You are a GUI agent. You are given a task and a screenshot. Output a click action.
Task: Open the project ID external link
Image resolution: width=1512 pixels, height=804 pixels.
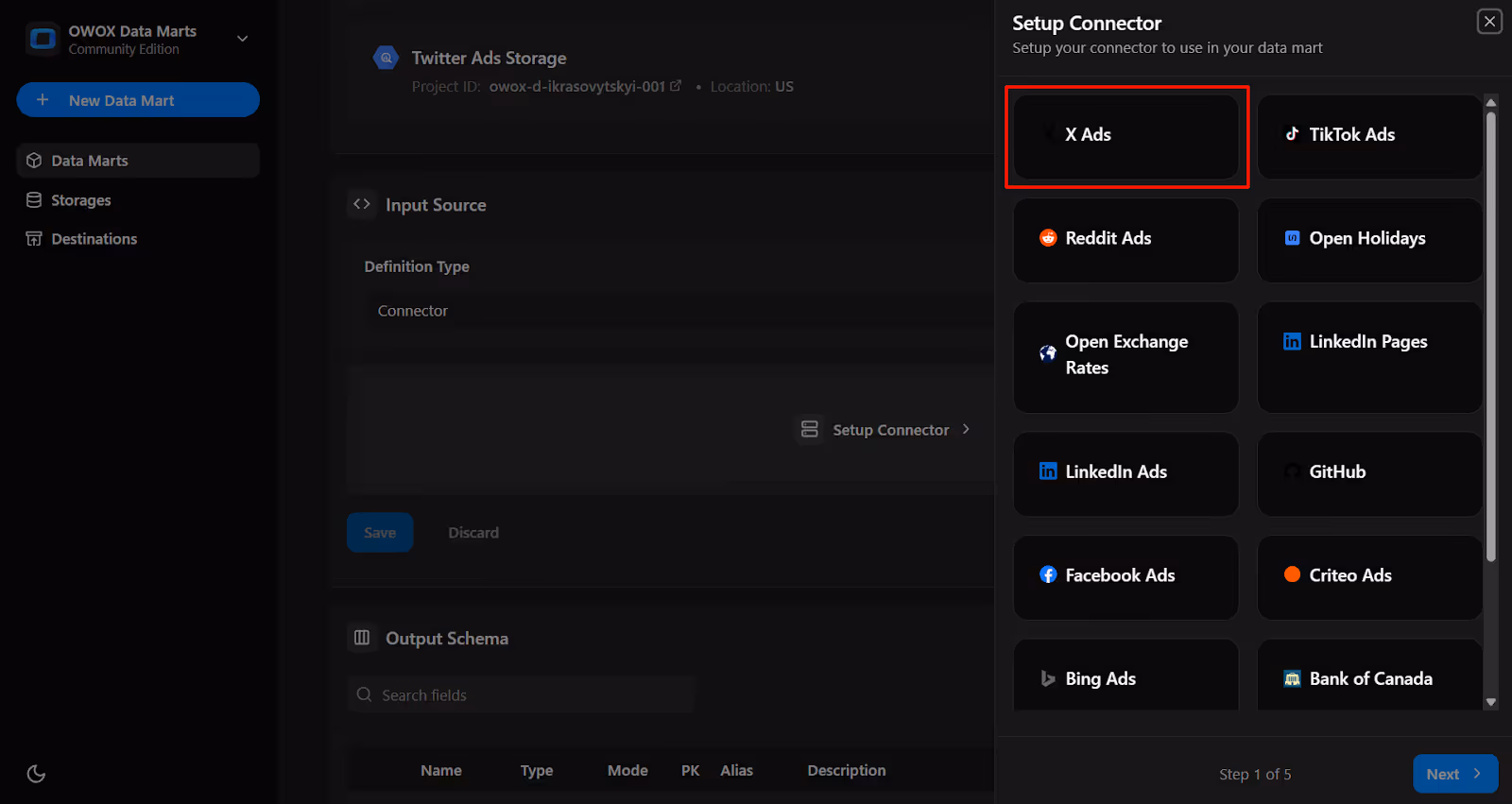(676, 86)
